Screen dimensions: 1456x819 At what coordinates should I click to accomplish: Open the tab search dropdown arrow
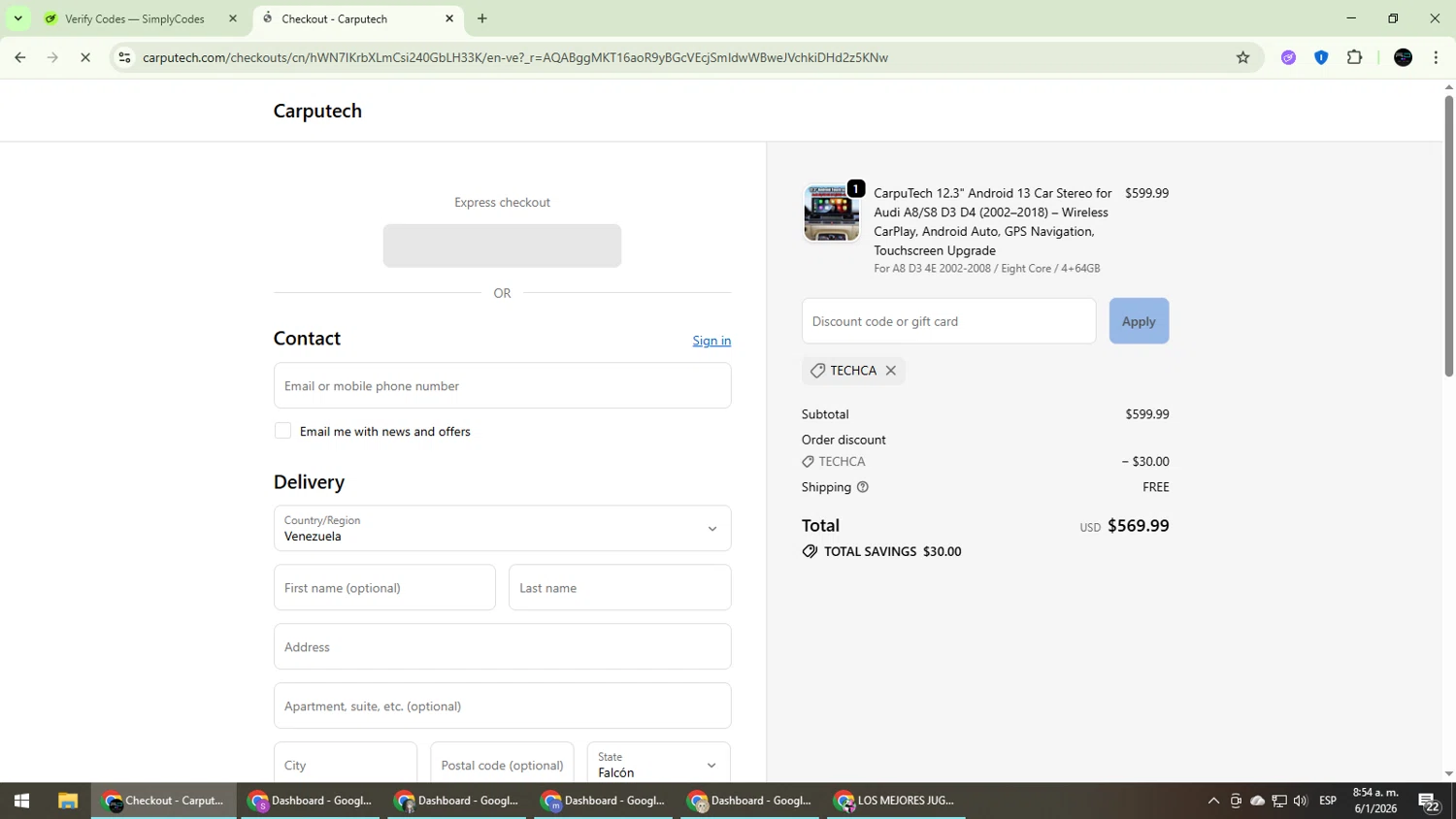click(17, 18)
